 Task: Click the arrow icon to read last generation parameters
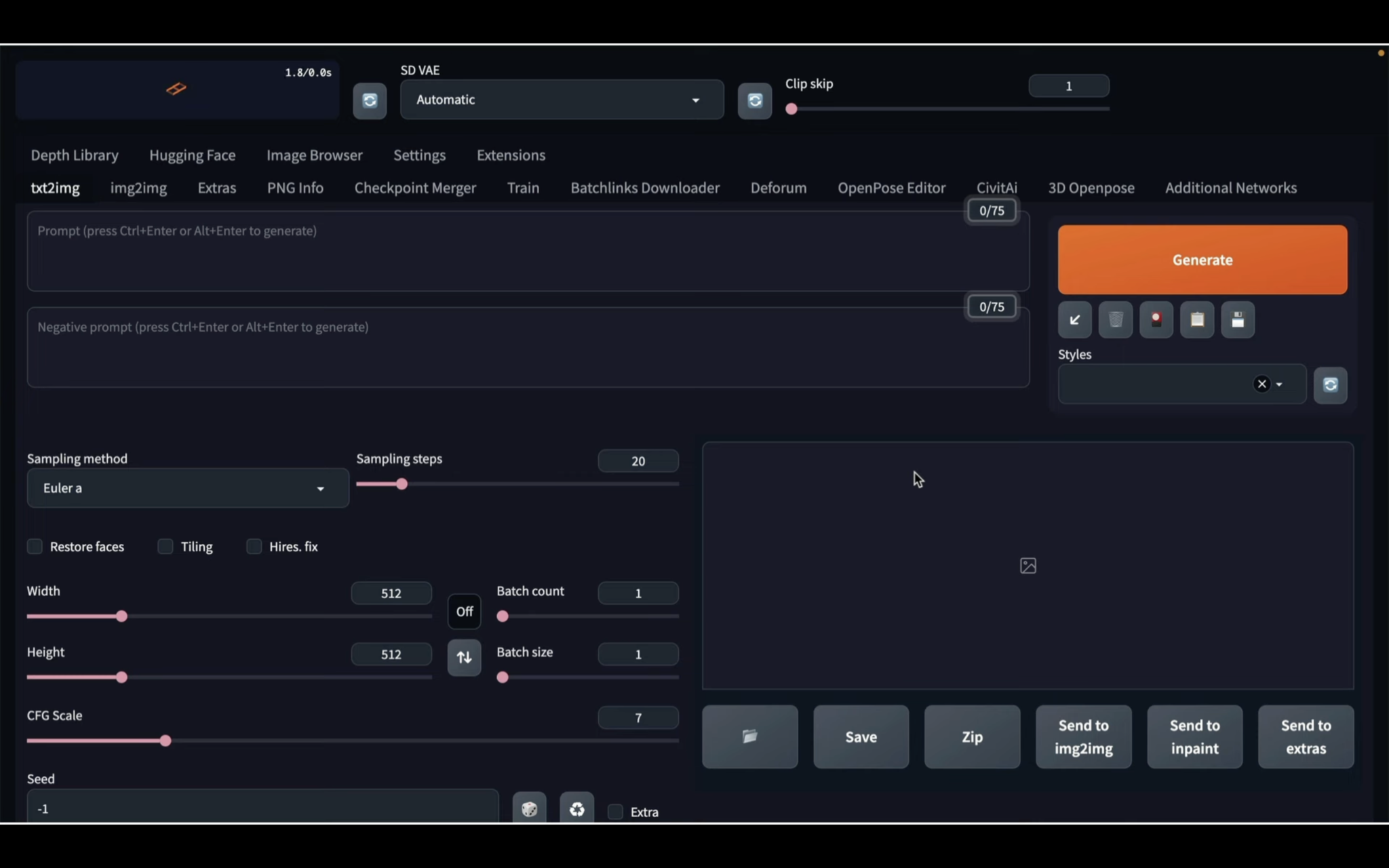[1074, 319]
